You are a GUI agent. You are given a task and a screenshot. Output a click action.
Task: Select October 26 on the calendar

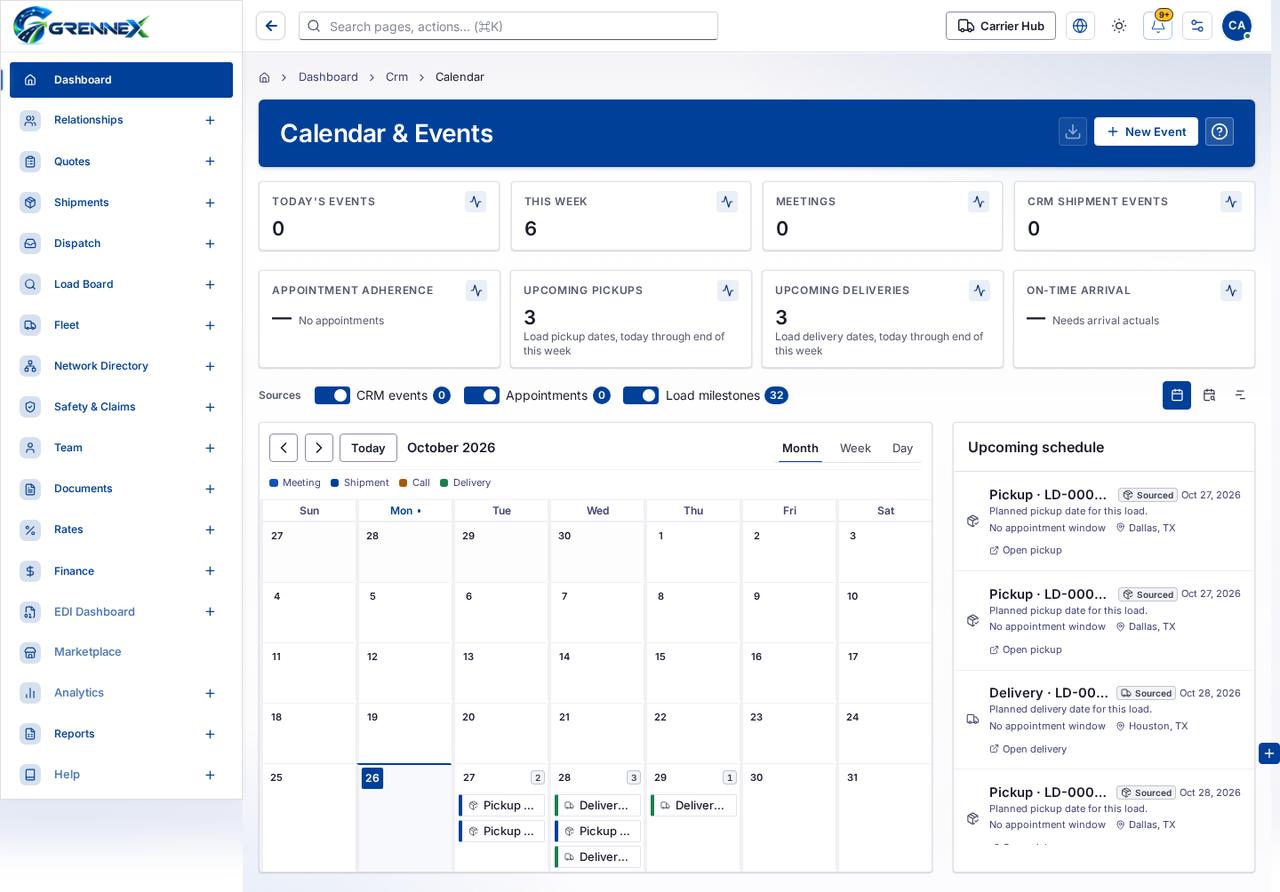372,778
